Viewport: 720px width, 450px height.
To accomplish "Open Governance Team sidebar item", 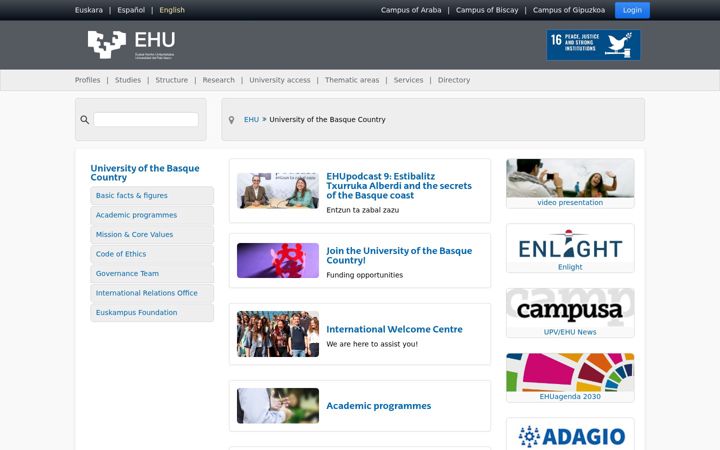I will (152, 274).
